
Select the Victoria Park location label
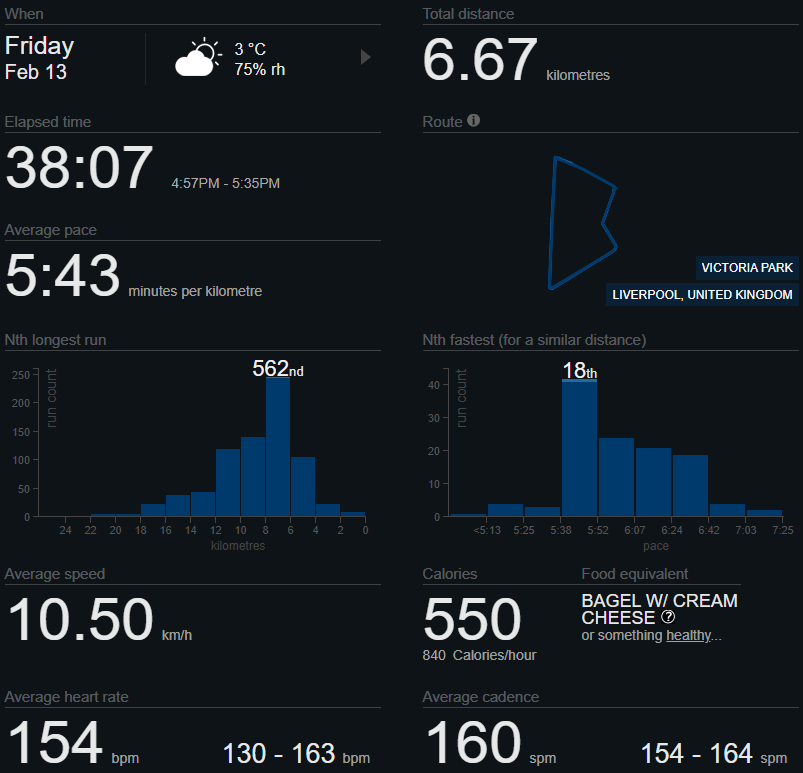(747, 268)
